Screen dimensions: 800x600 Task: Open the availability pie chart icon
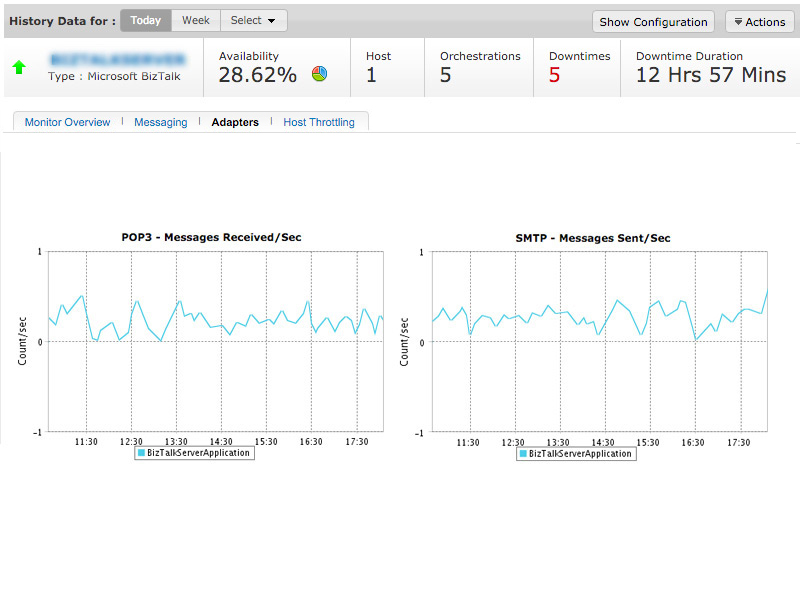pyautogui.click(x=319, y=74)
